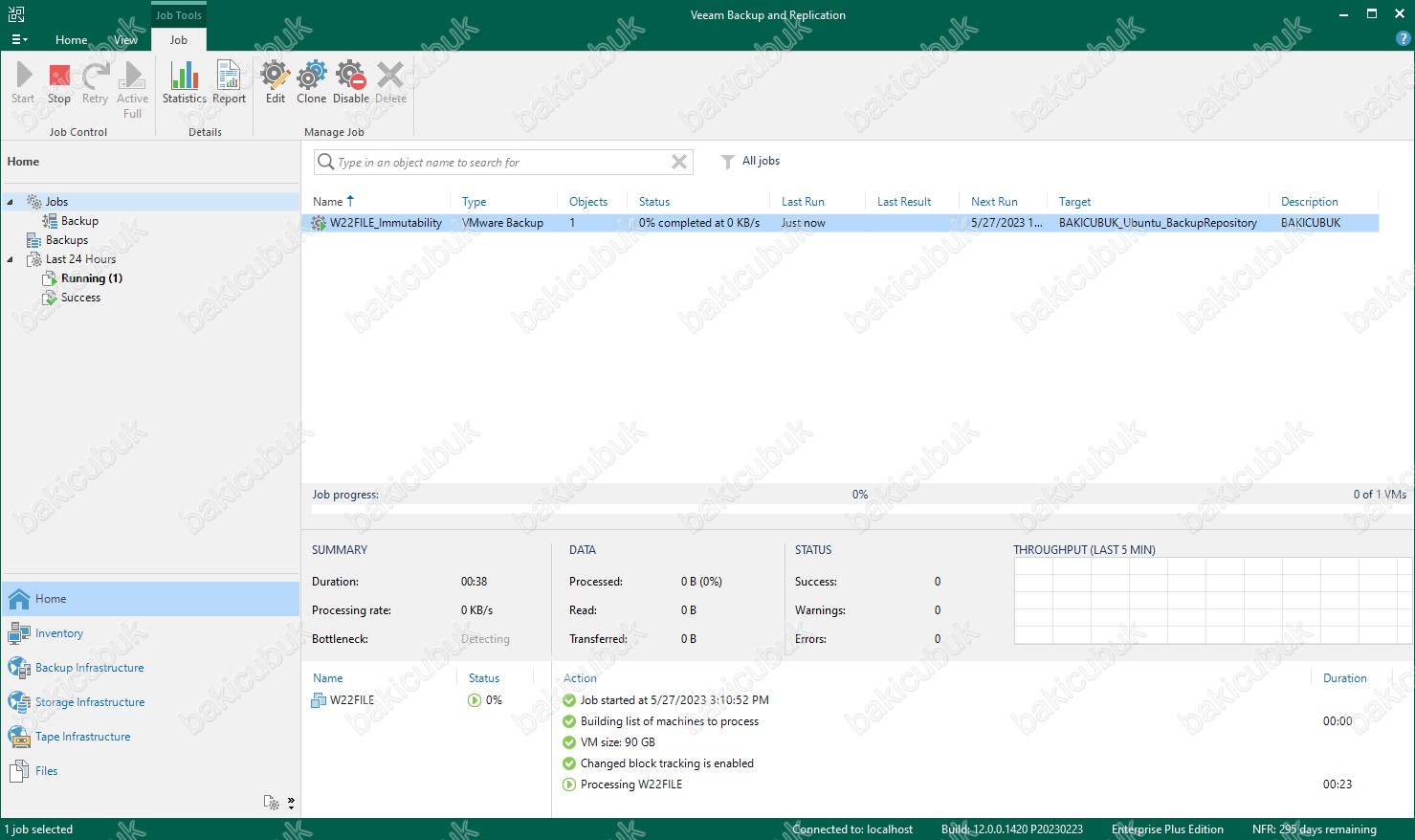Click the Action column header
This screenshot has height=840, width=1415.
click(580, 678)
